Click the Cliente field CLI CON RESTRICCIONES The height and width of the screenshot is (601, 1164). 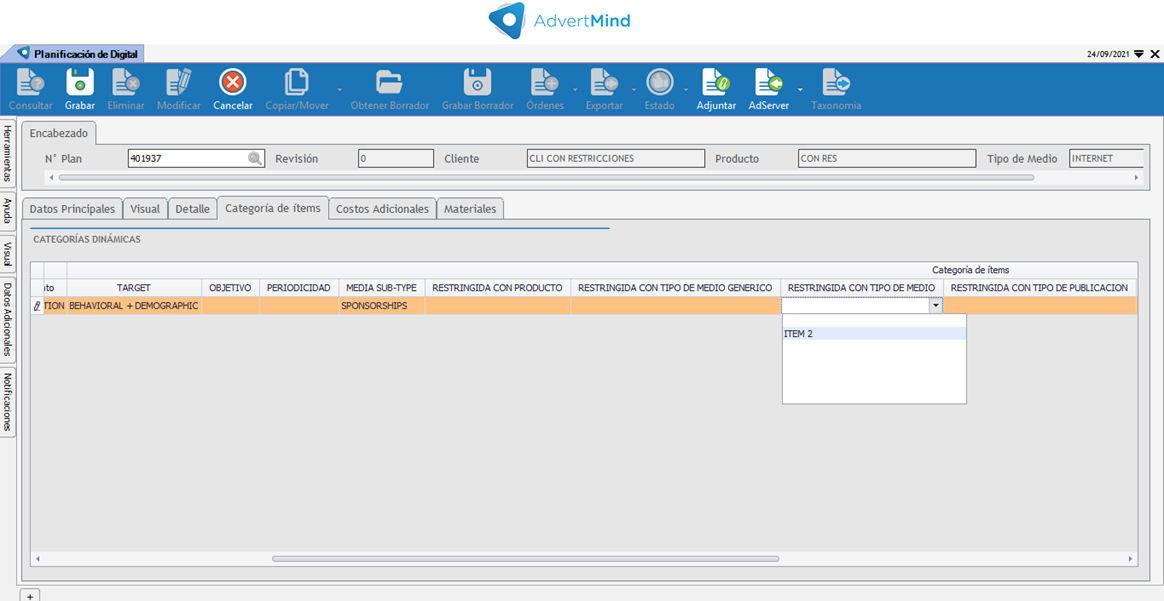click(x=615, y=158)
